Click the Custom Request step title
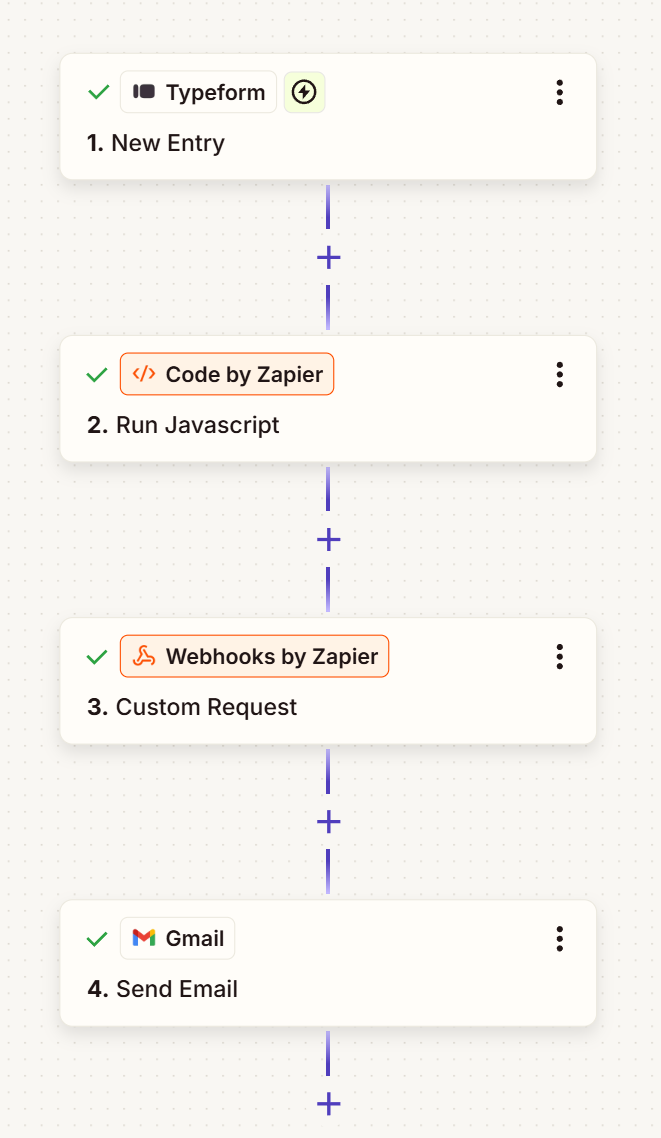 207,707
